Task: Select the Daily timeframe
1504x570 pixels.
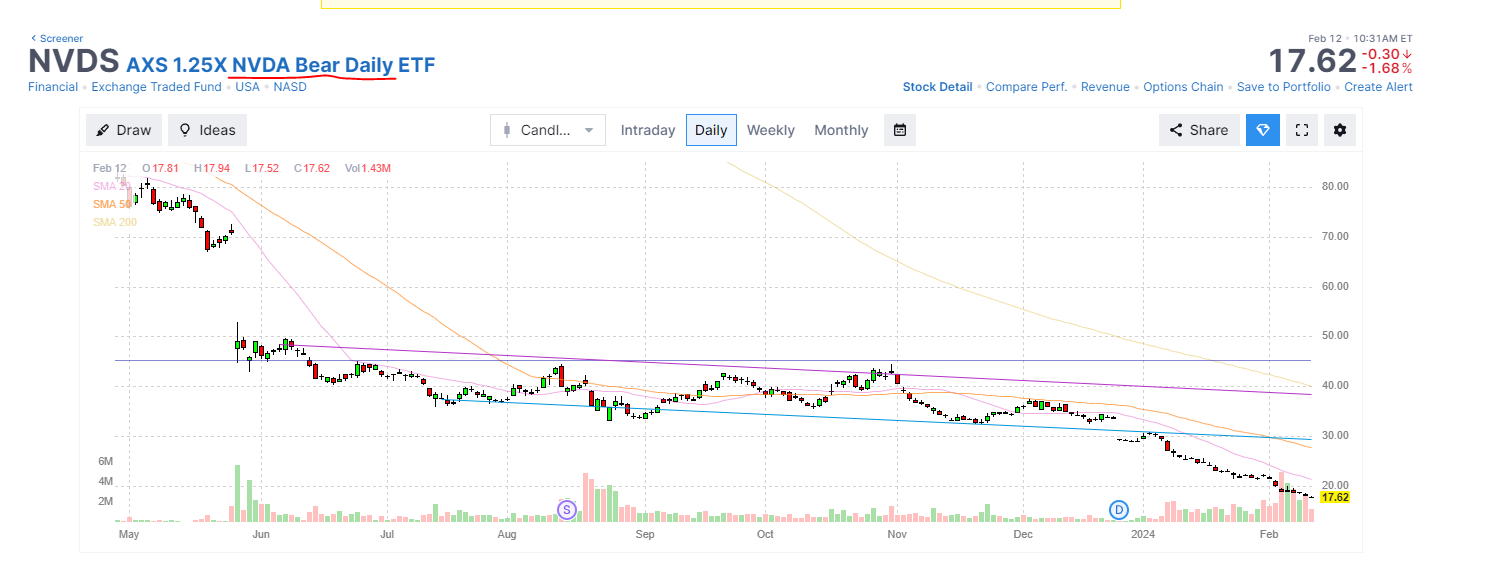Action: [711, 130]
